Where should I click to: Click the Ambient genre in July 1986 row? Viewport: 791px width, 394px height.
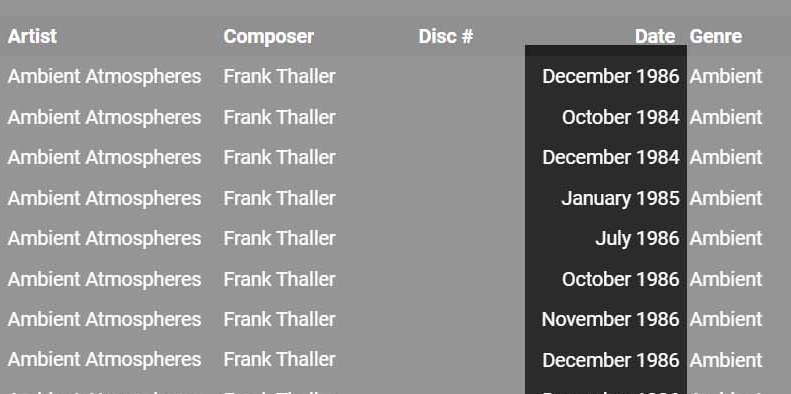pyautogui.click(x=725, y=238)
